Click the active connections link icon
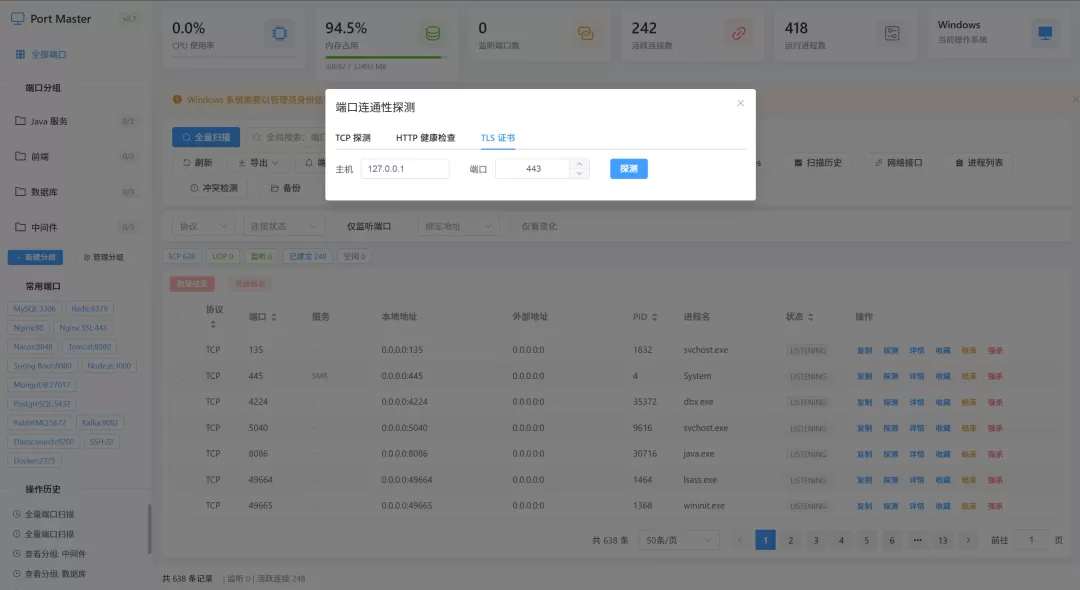 pyautogui.click(x=738, y=33)
